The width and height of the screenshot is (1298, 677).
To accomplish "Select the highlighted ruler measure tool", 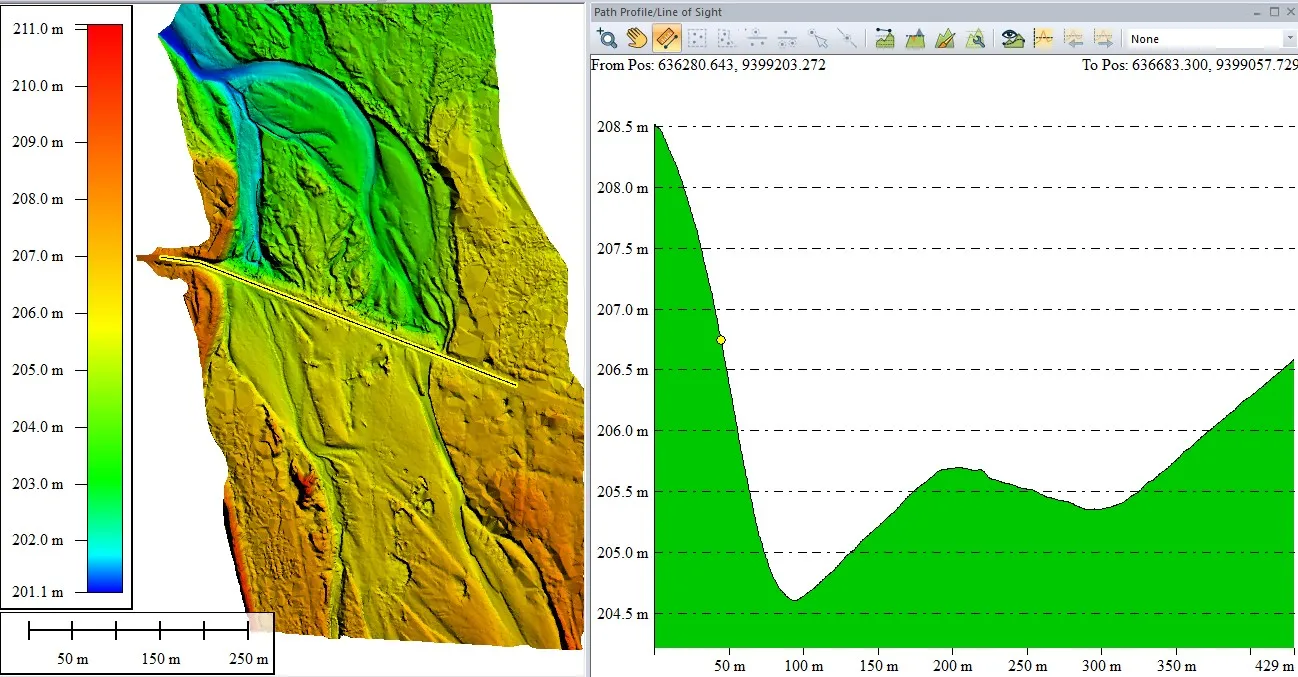I will (667, 39).
